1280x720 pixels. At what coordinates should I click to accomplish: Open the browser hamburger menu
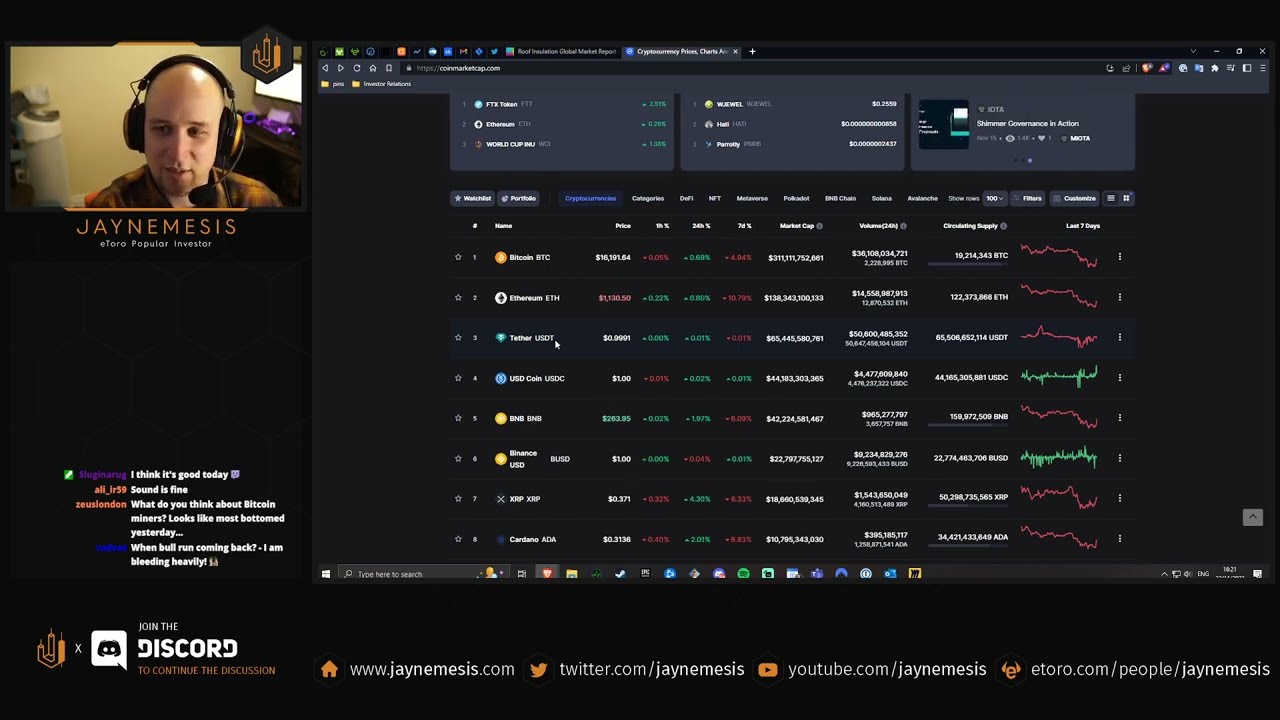click(x=1262, y=68)
